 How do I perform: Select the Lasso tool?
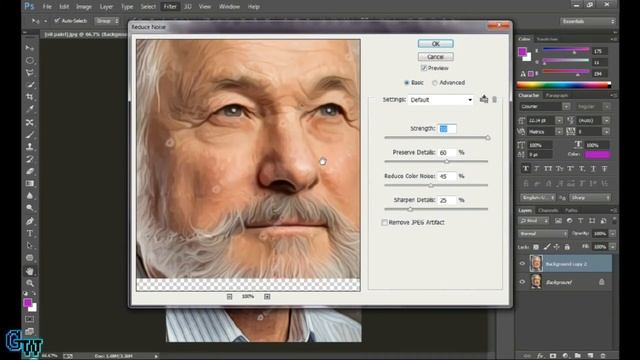[29, 73]
